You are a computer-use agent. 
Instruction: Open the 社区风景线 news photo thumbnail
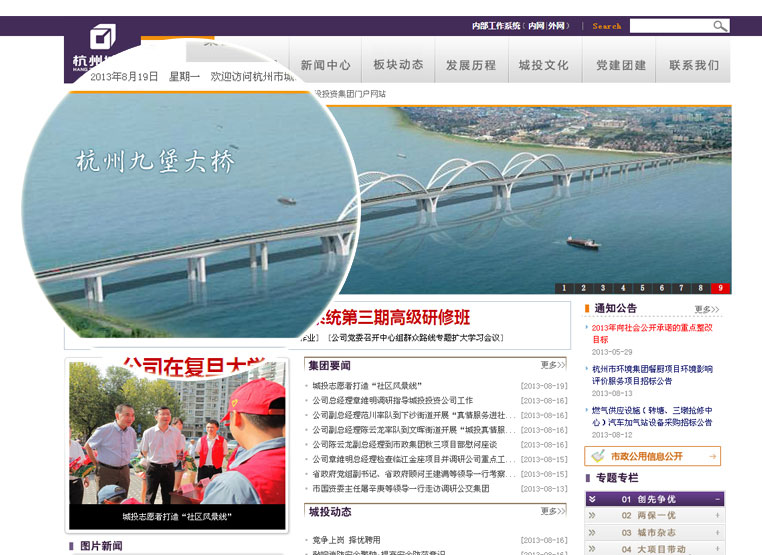[x=176, y=438]
